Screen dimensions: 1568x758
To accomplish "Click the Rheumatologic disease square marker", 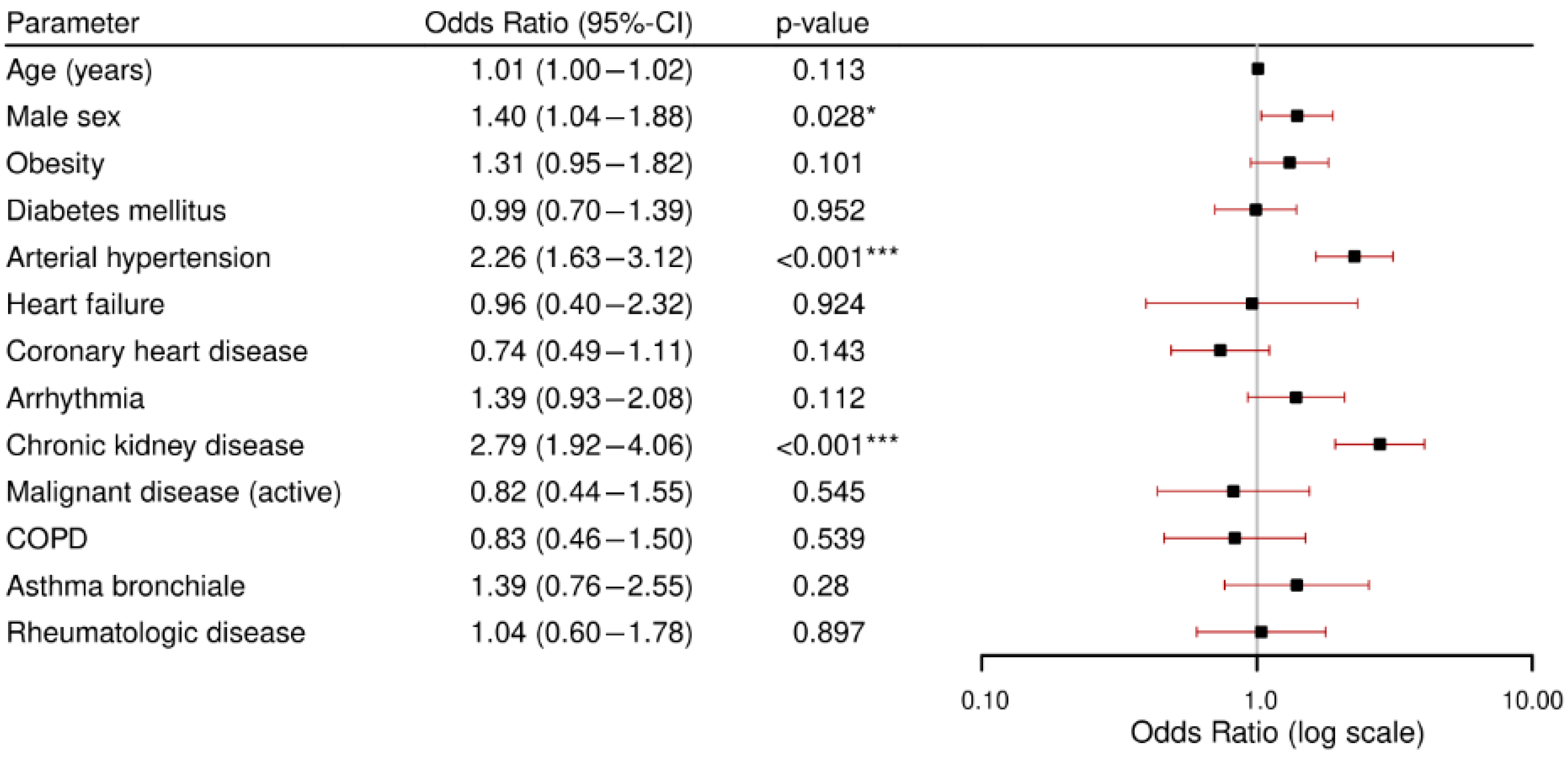I will (1261, 632).
